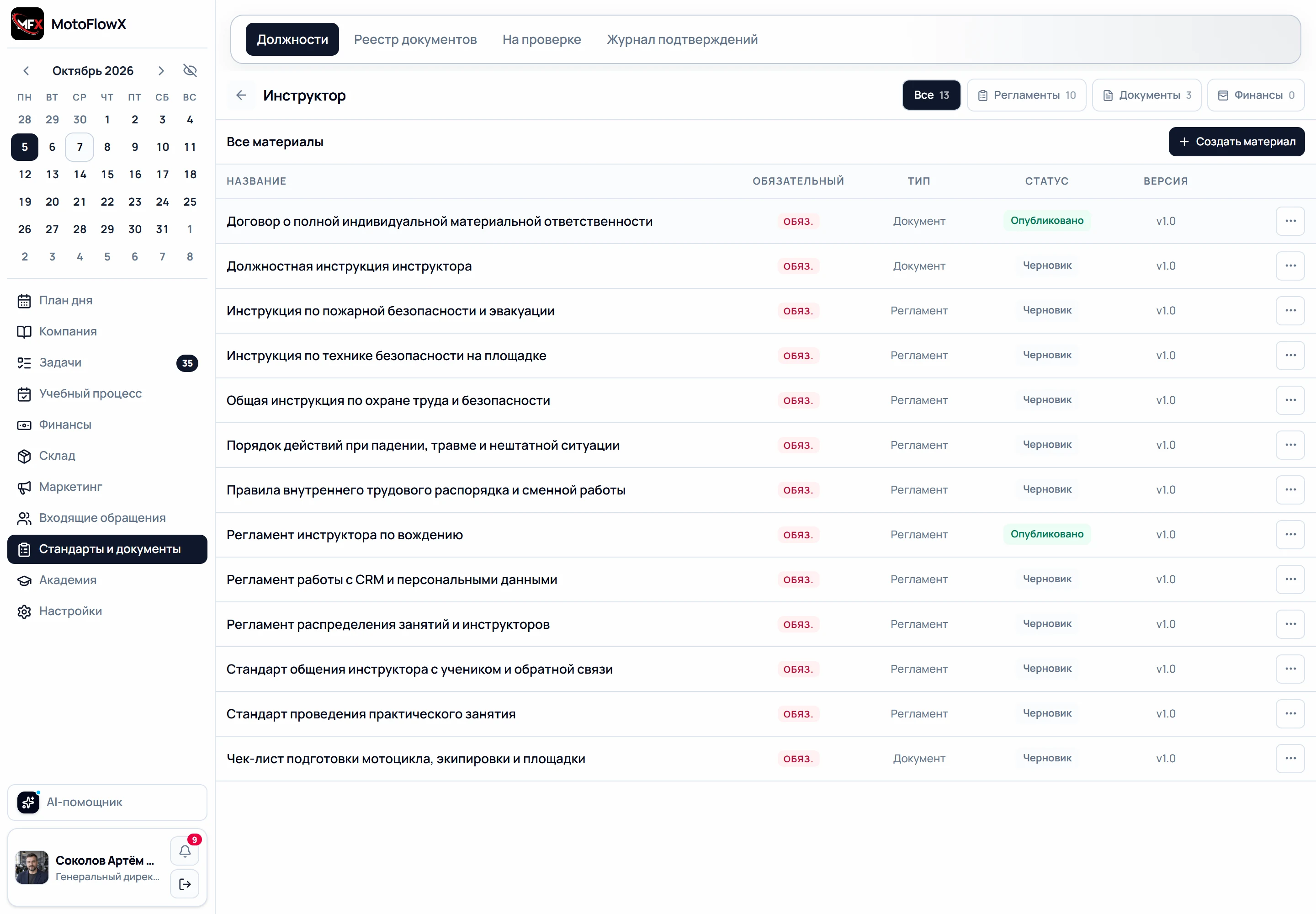Open Регламент работы с CRM row
The image size is (1316, 914).
[765, 579]
